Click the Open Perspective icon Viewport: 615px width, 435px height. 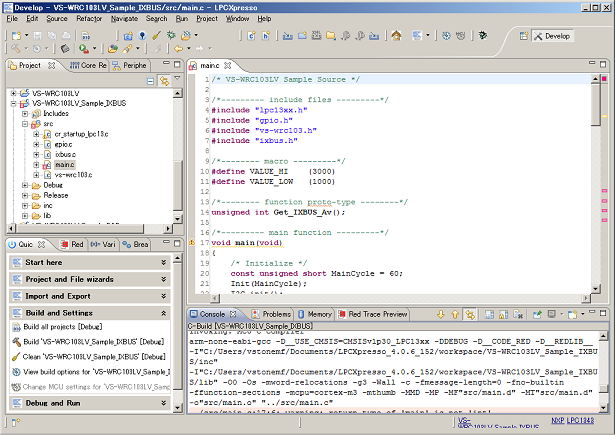[x=524, y=36]
